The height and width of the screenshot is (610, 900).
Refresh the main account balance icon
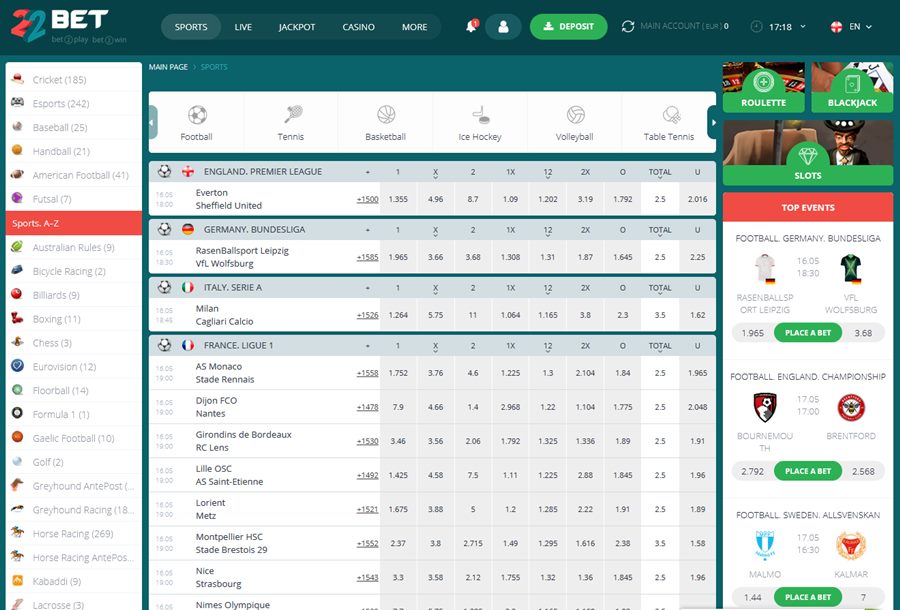click(628, 27)
